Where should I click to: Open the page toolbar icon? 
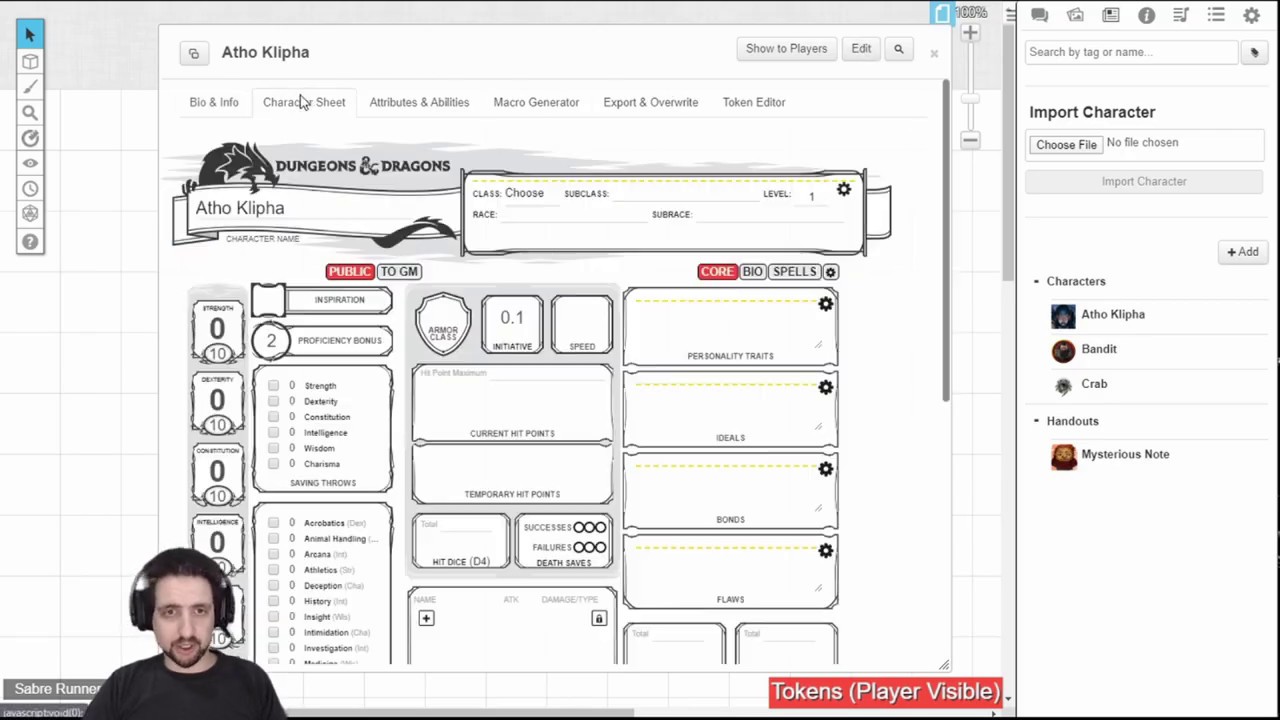[x=942, y=13]
